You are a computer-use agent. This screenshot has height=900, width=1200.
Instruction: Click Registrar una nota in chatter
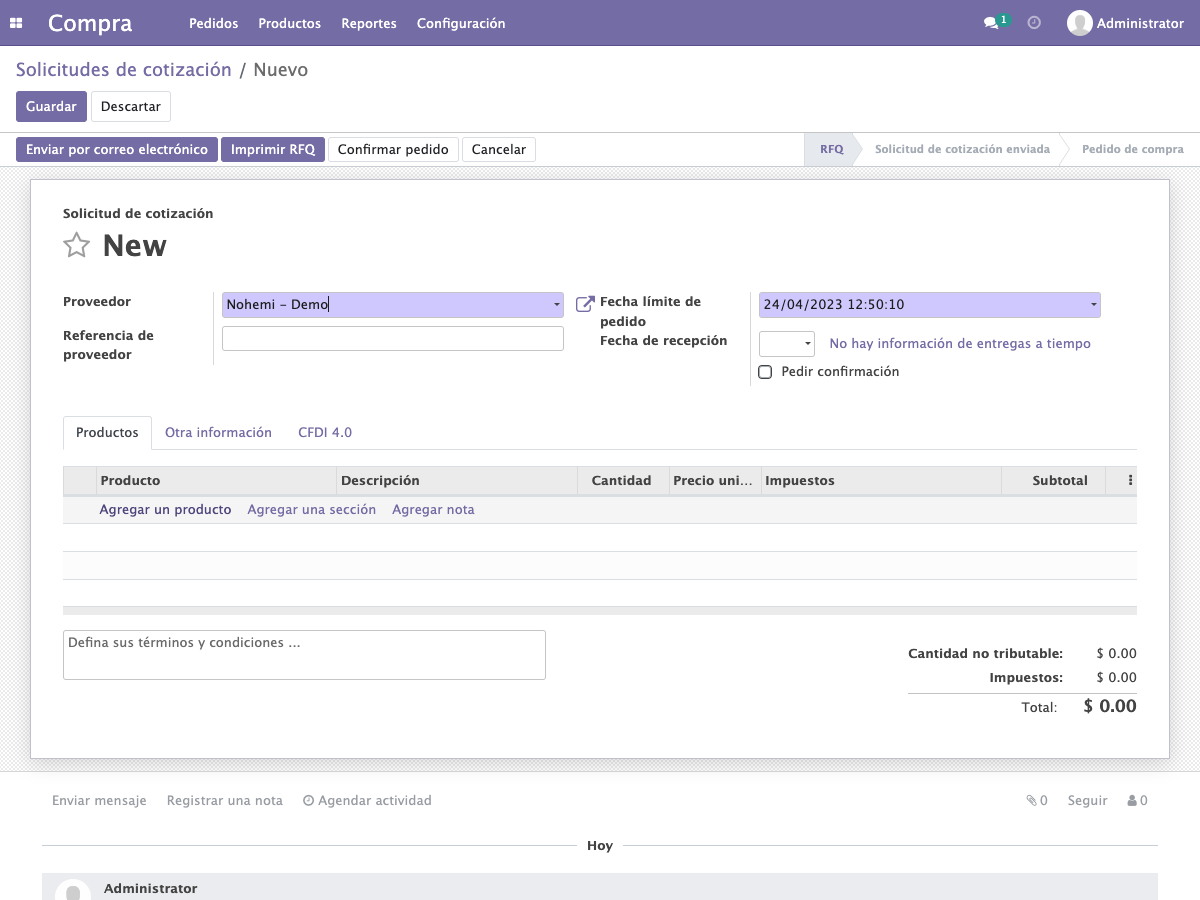click(x=225, y=800)
